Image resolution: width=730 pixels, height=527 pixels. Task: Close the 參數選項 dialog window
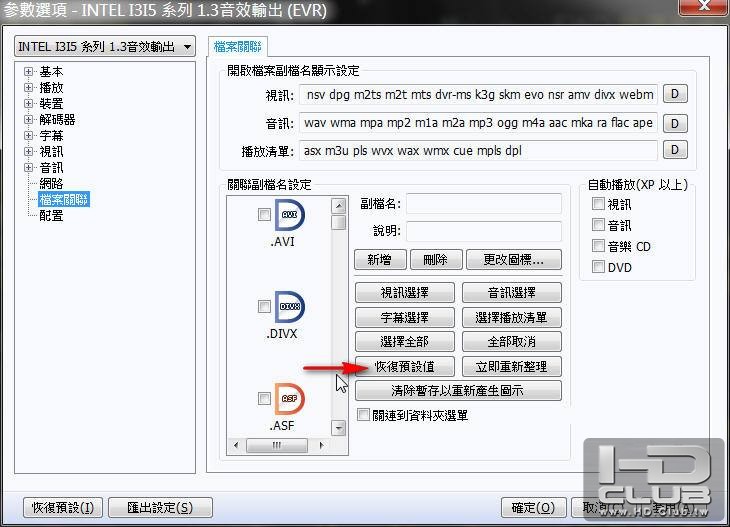pyautogui.click(x=704, y=7)
